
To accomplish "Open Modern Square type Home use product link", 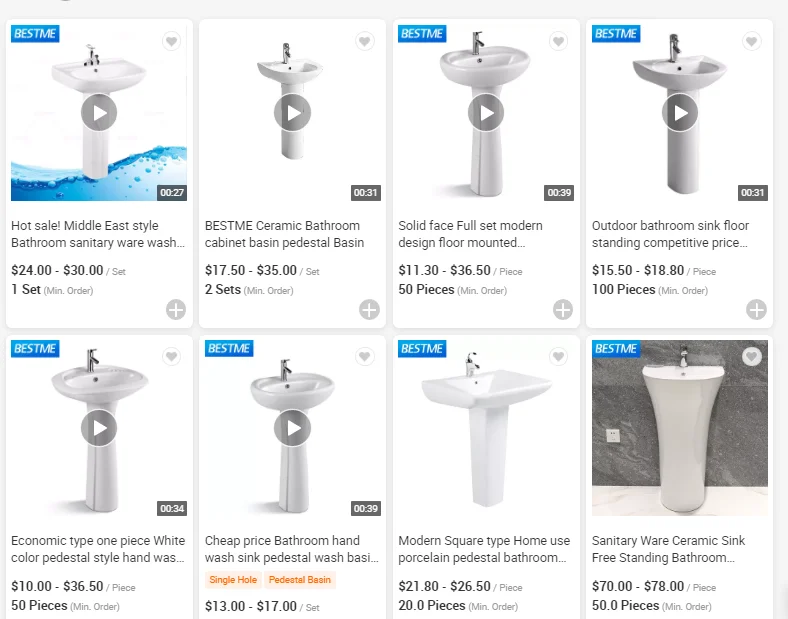I will tap(484, 549).
